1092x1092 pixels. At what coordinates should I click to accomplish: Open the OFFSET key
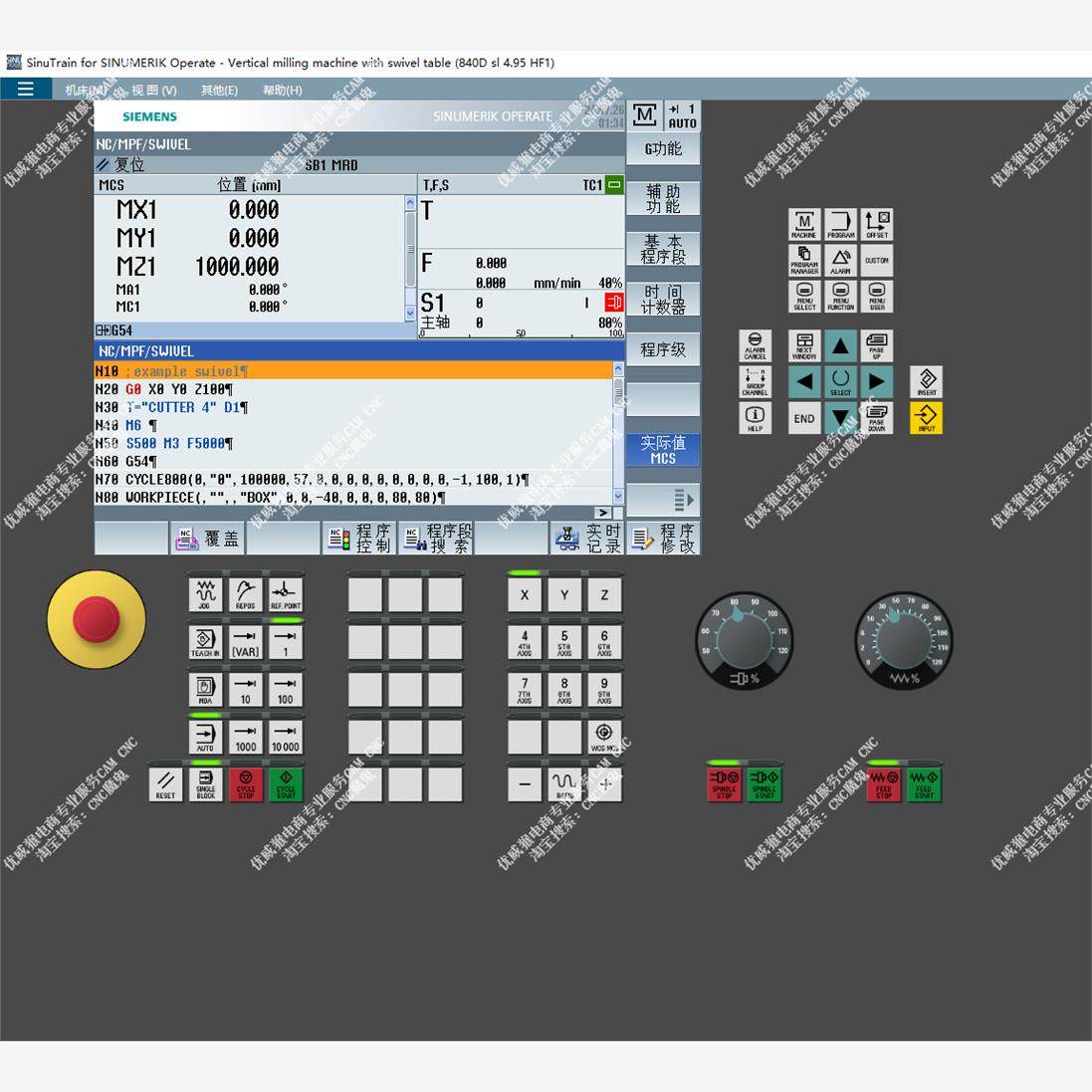point(877,225)
